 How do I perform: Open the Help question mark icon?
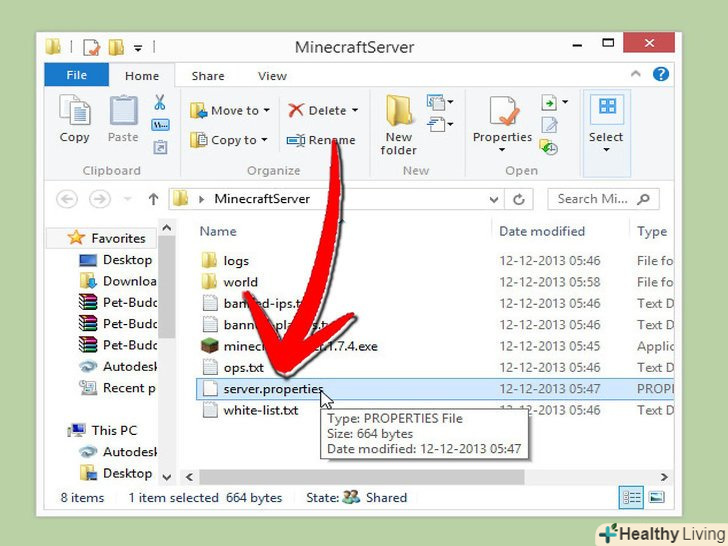tap(661, 74)
